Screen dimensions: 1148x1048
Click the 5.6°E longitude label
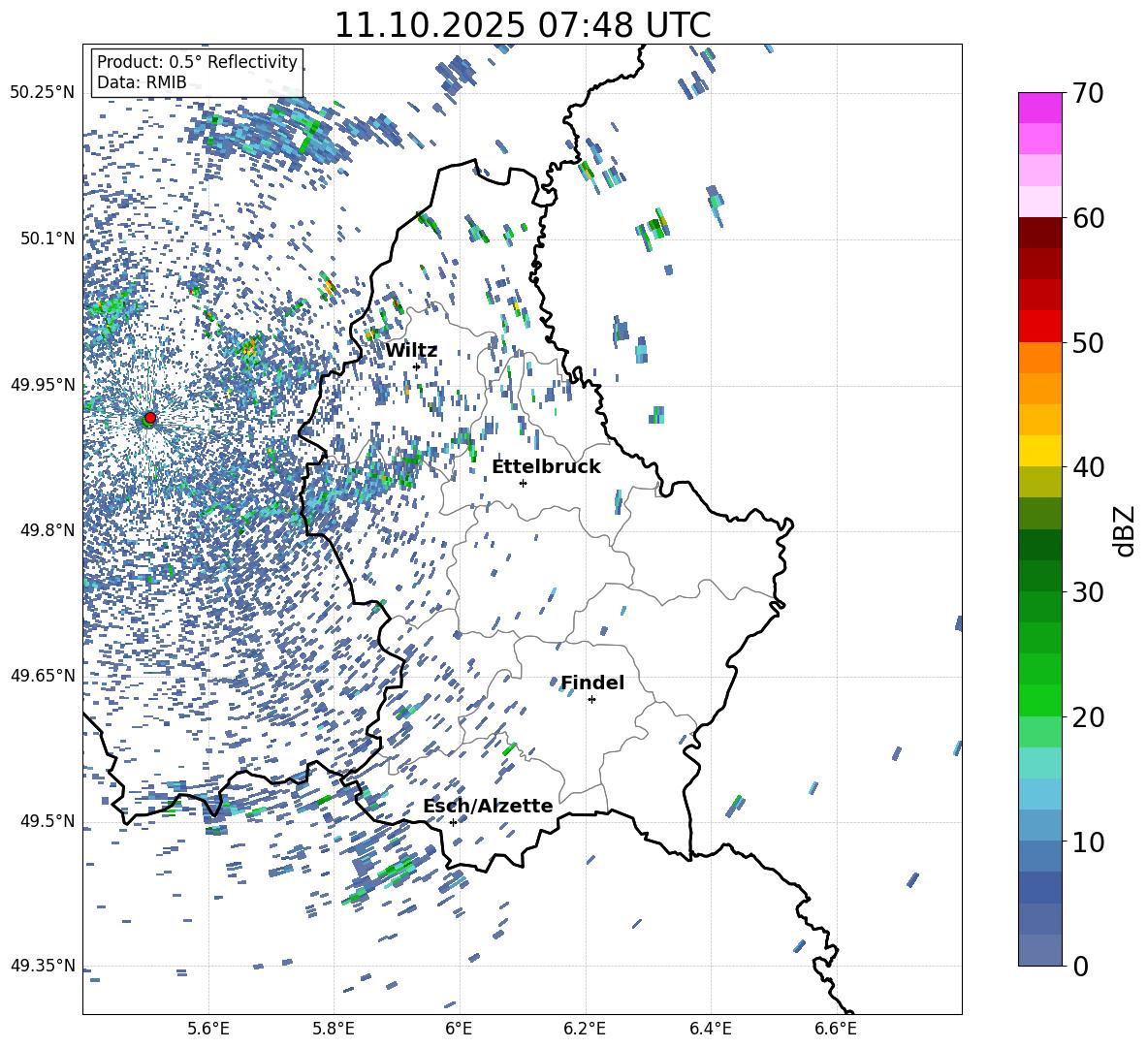207,1030
